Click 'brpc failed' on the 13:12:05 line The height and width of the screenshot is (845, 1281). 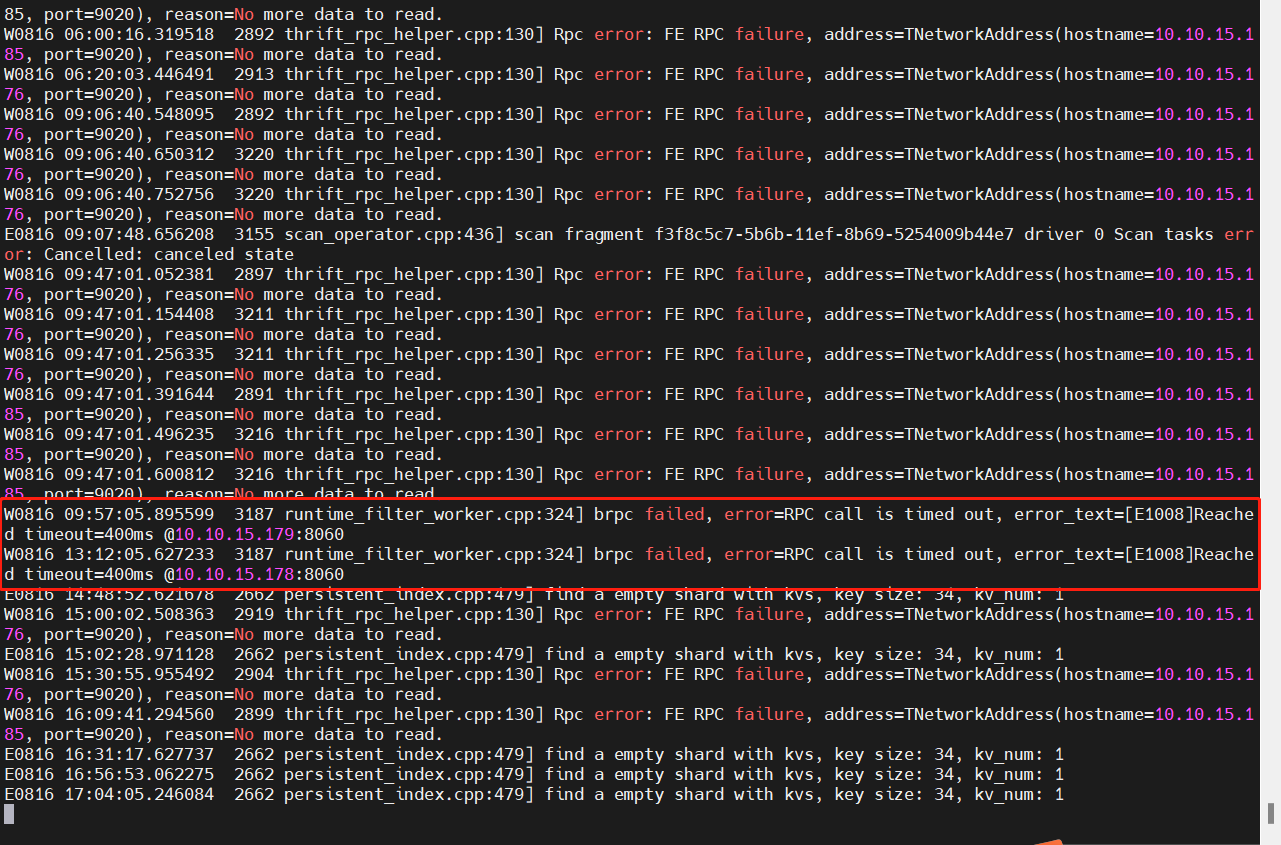(x=649, y=554)
